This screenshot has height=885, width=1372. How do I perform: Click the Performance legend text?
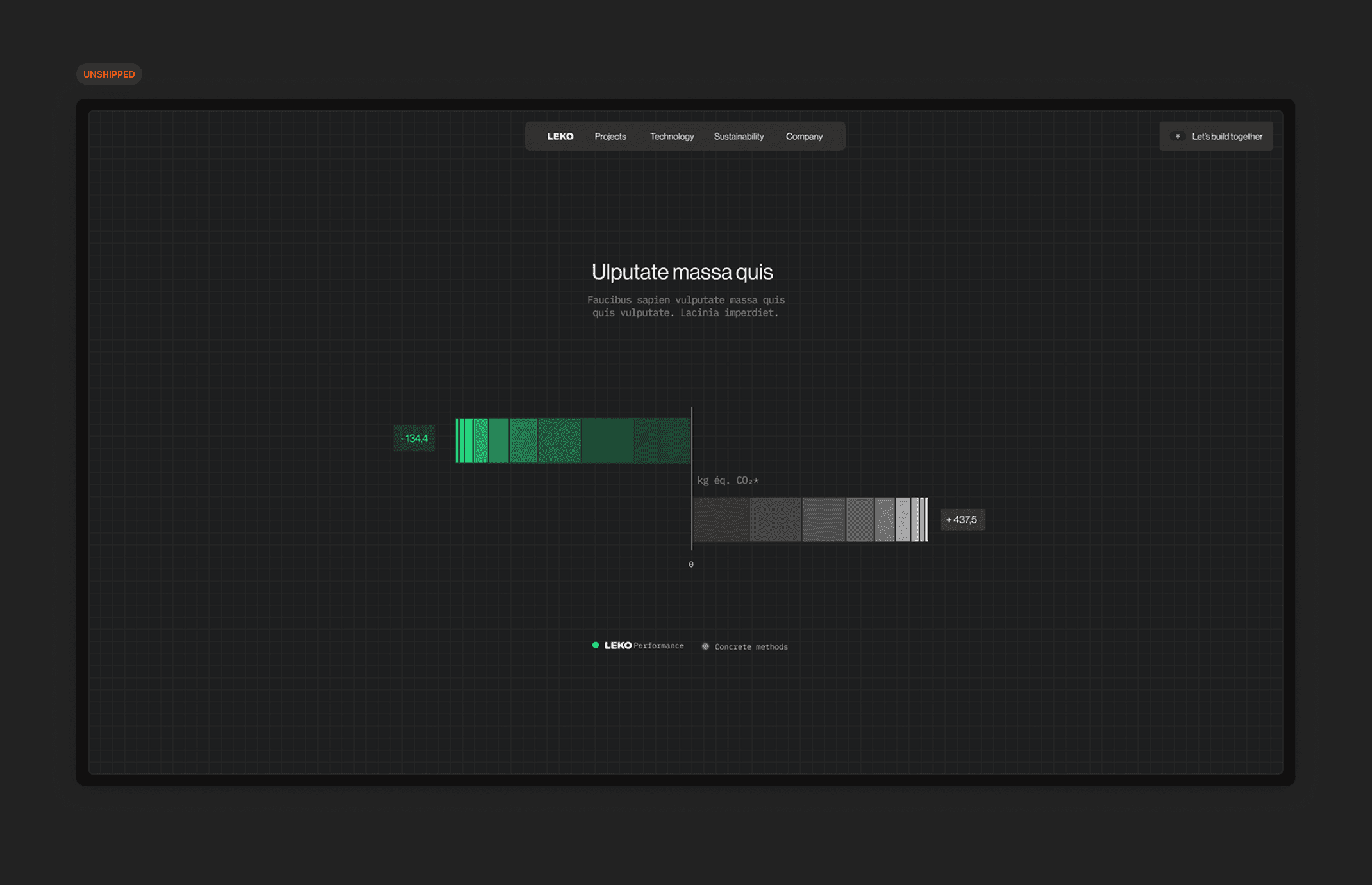tap(658, 646)
